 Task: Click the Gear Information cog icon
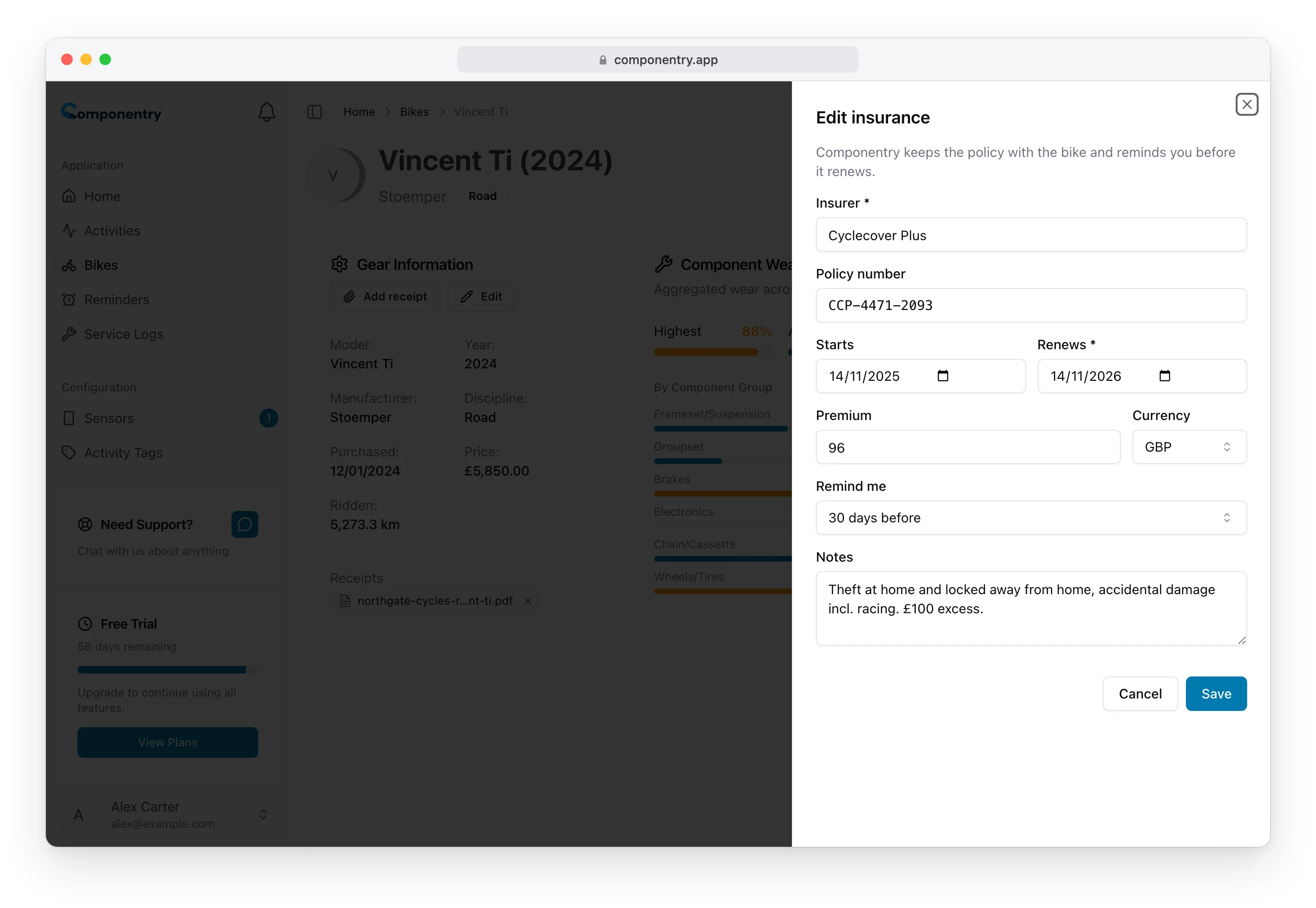(340, 265)
